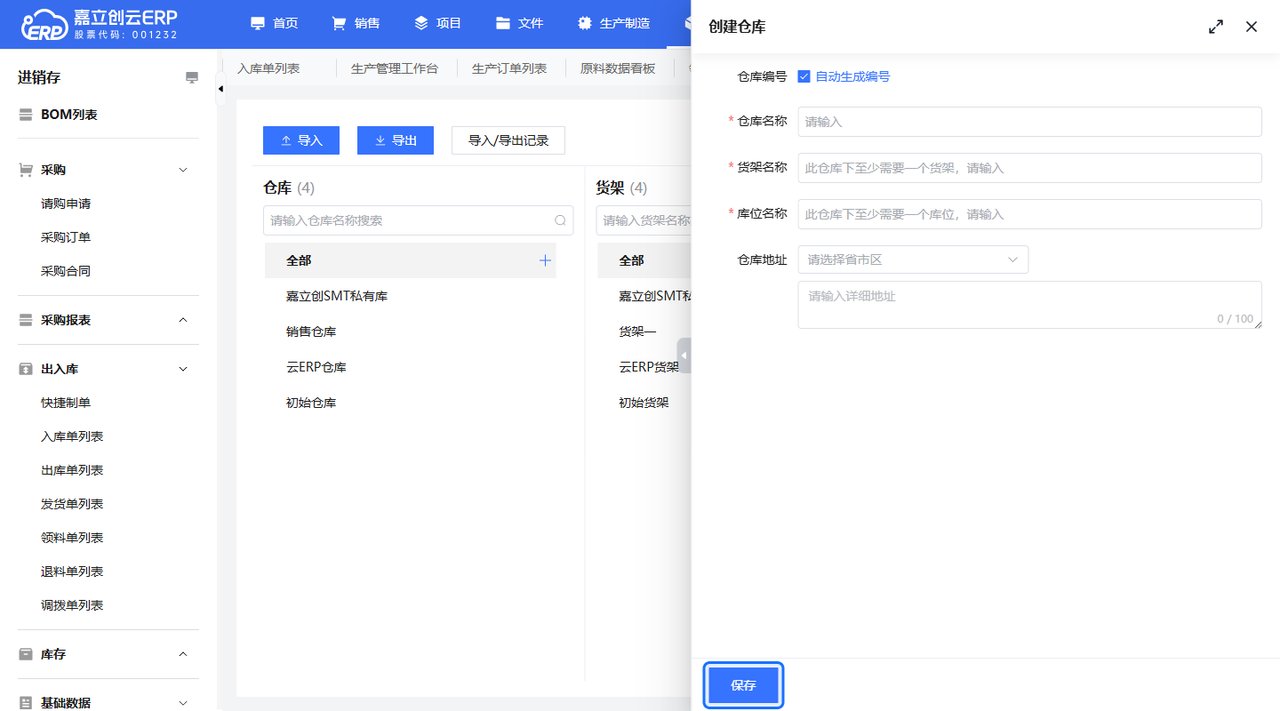Screen dimensions: 1280x711
Task: Open 退料单列表
Action: (72, 572)
